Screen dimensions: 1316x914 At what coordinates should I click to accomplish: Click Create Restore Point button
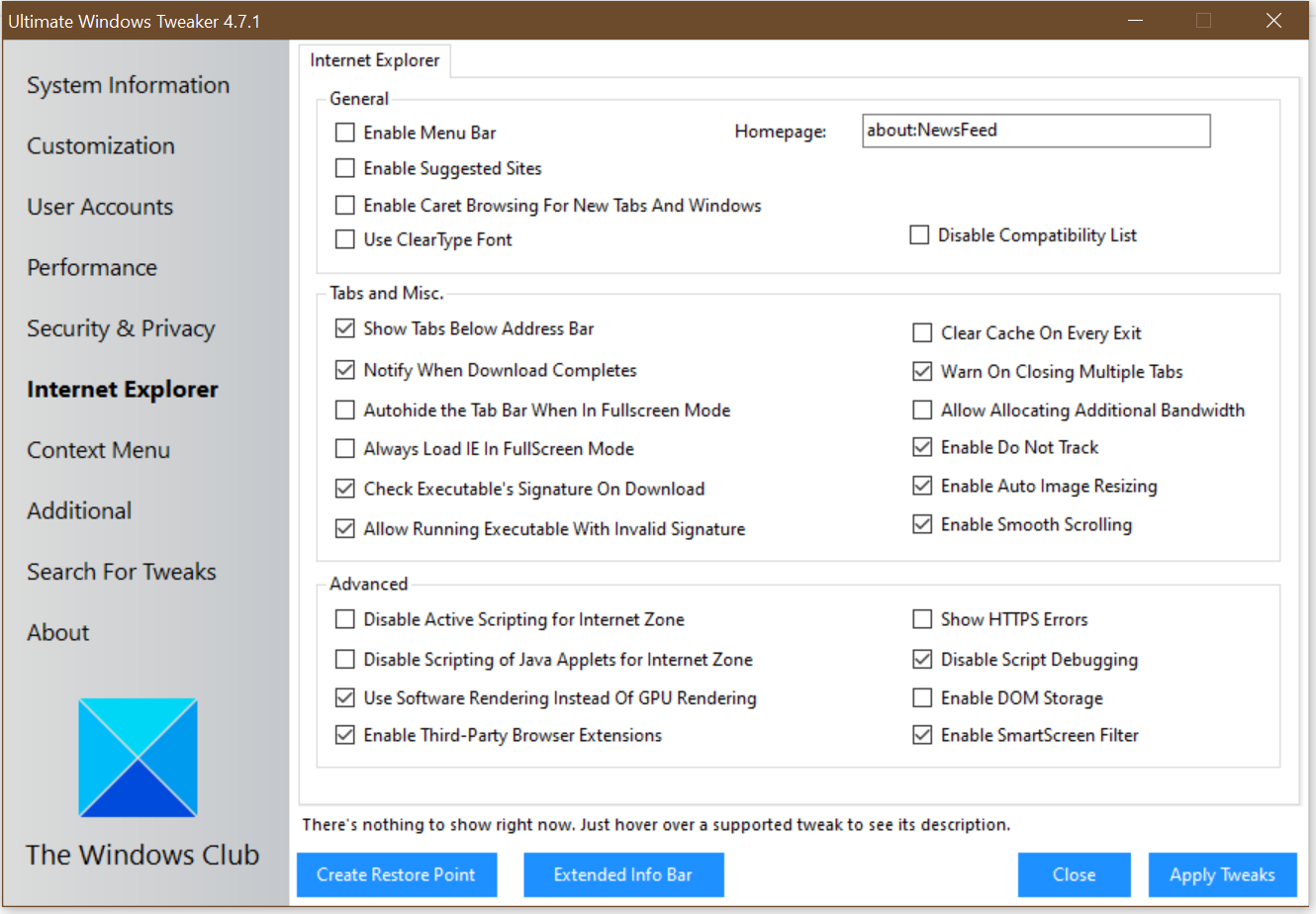(x=397, y=874)
